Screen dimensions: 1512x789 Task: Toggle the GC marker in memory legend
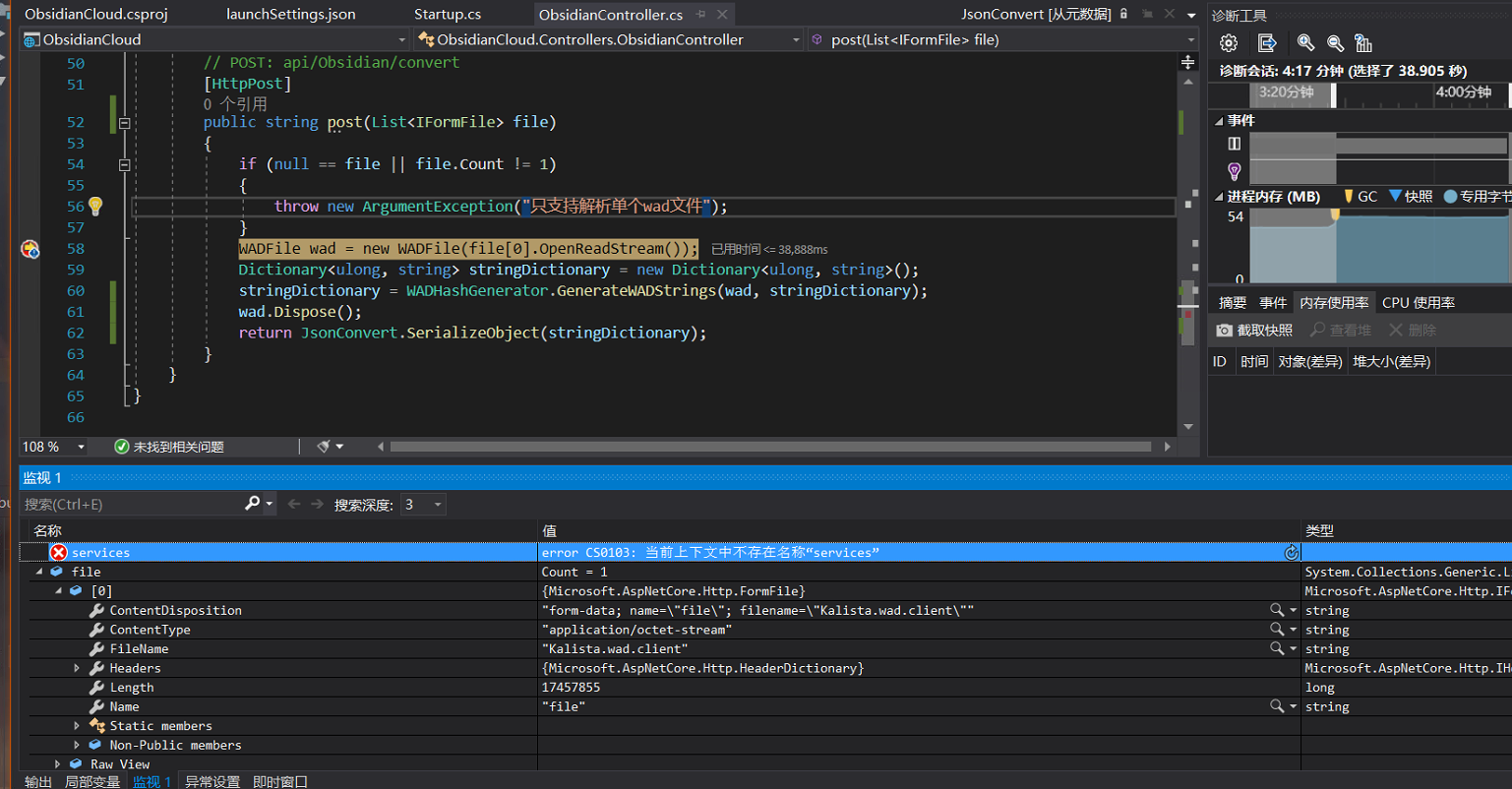click(x=1357, y=196)
